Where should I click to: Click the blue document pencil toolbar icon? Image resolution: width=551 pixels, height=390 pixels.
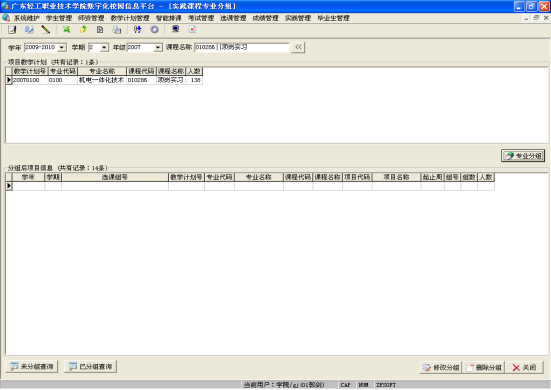[x=29, y=30]
